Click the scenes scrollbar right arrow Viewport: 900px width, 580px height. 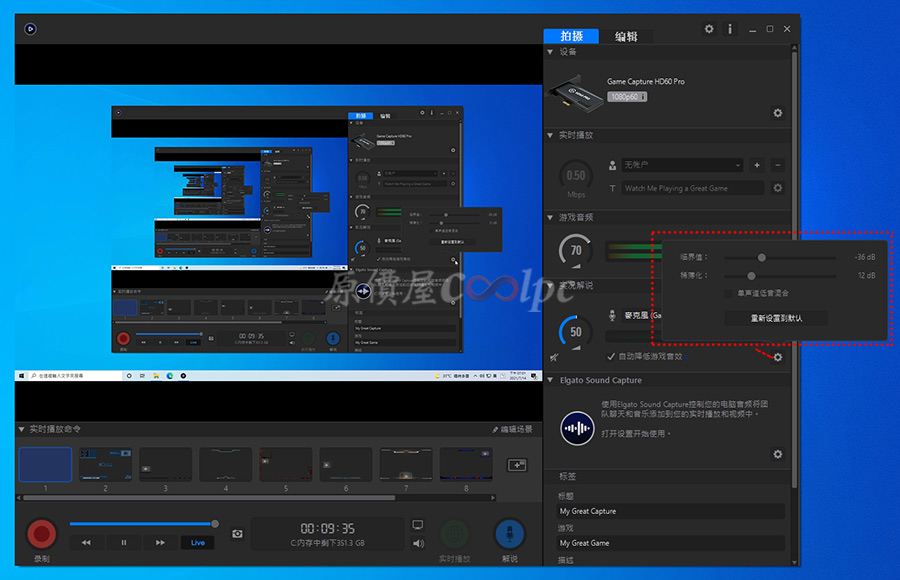point(493,498)
